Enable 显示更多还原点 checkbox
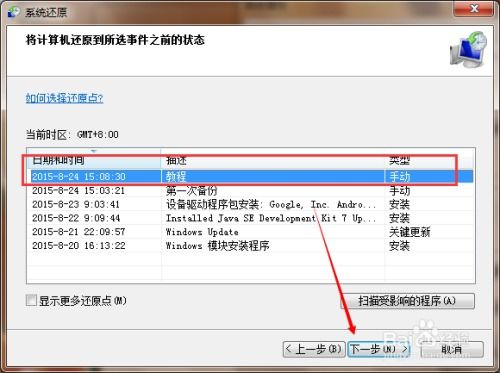The height and width of the screenshot is (373, 500). (x=31, y=300)
